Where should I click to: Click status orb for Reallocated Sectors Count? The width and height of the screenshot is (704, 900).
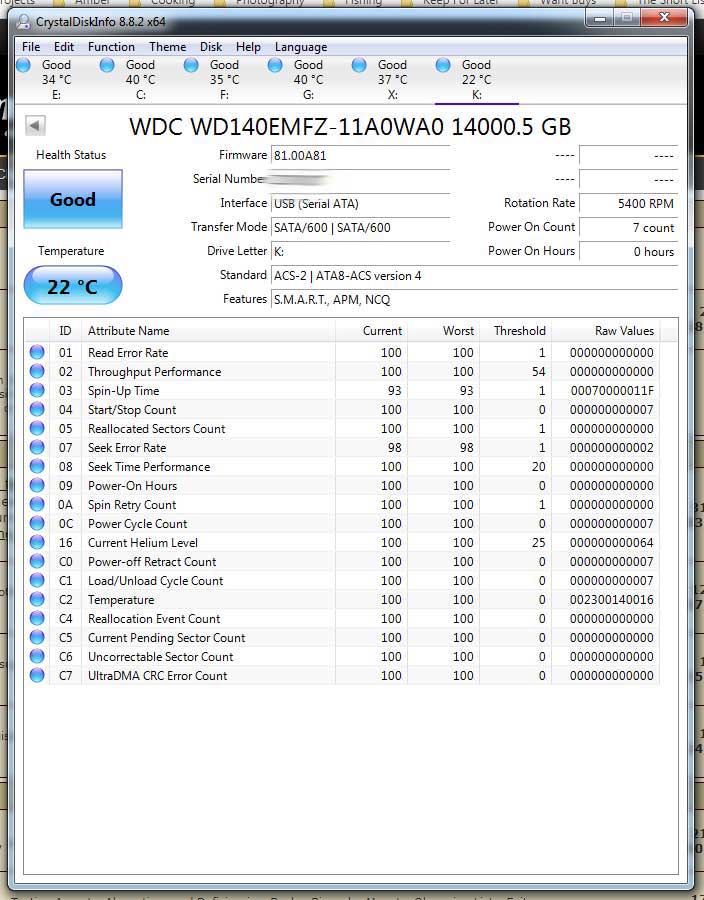(x=37, y=428)
